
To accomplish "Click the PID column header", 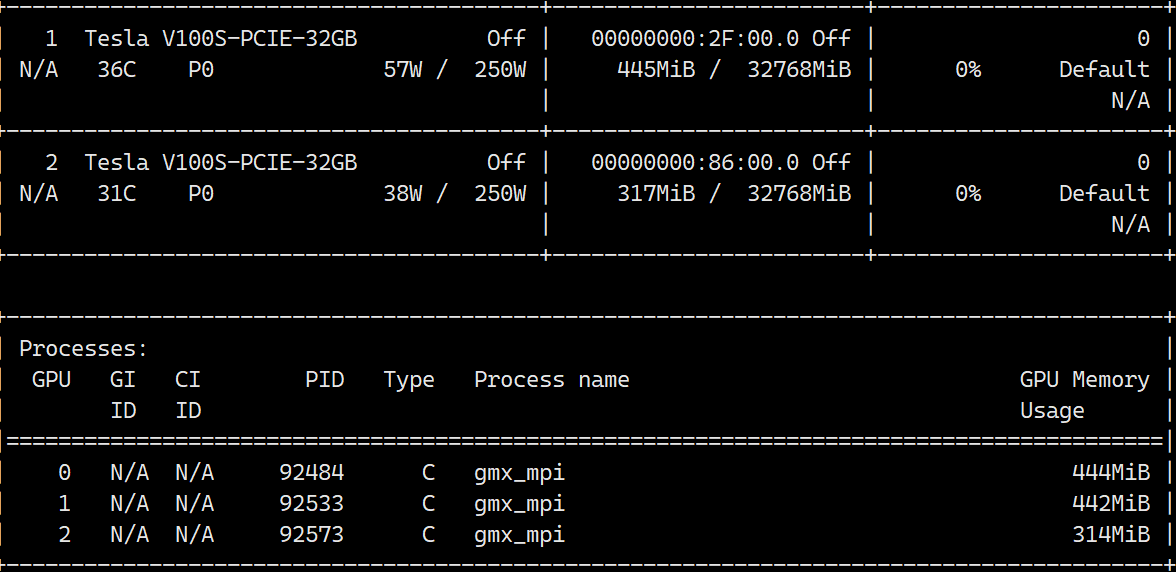I will 325,379.
